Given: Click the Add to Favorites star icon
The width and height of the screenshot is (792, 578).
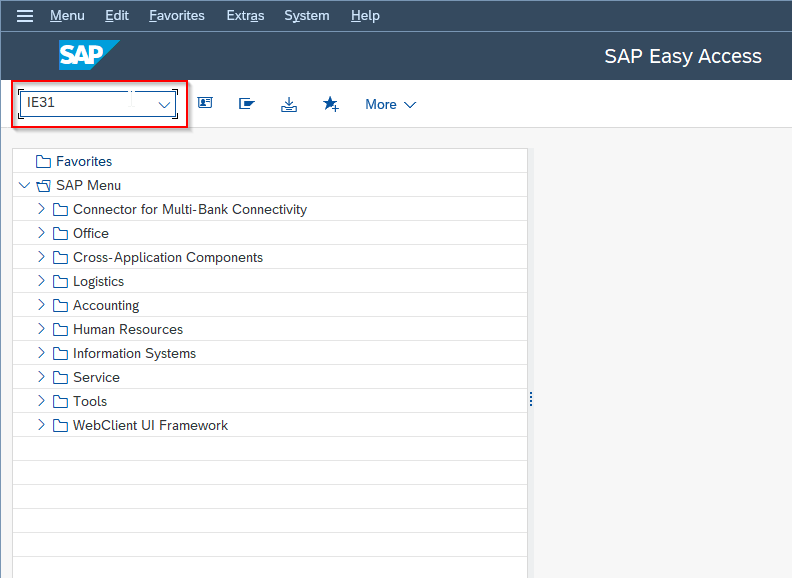Looking at the screenshot, I should [x=331, y=104].
